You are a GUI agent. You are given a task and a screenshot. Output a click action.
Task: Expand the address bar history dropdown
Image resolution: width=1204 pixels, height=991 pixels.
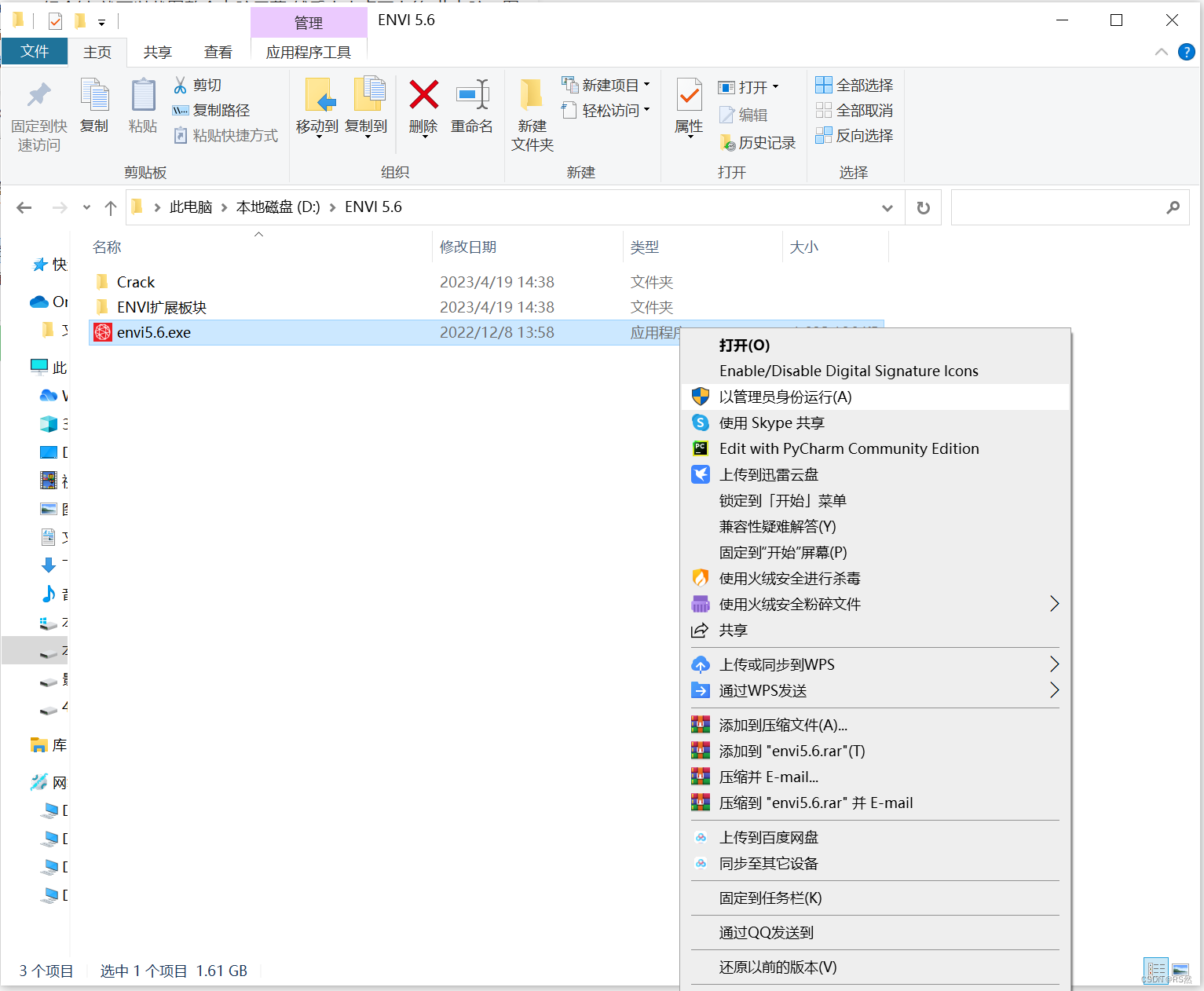coord(887,207)
